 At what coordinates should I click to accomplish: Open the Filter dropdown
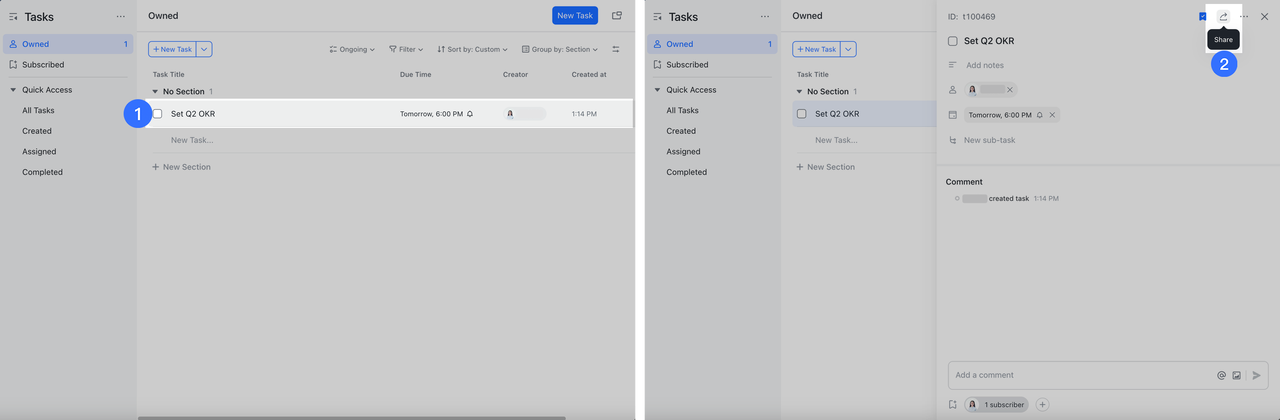coord(406,49)
